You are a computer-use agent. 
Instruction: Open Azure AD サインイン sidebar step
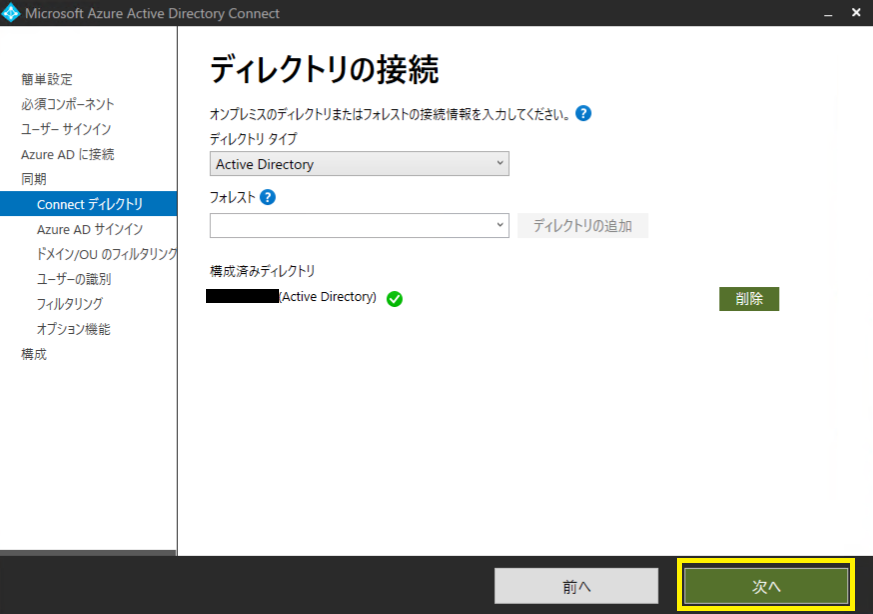pos(90,229)
